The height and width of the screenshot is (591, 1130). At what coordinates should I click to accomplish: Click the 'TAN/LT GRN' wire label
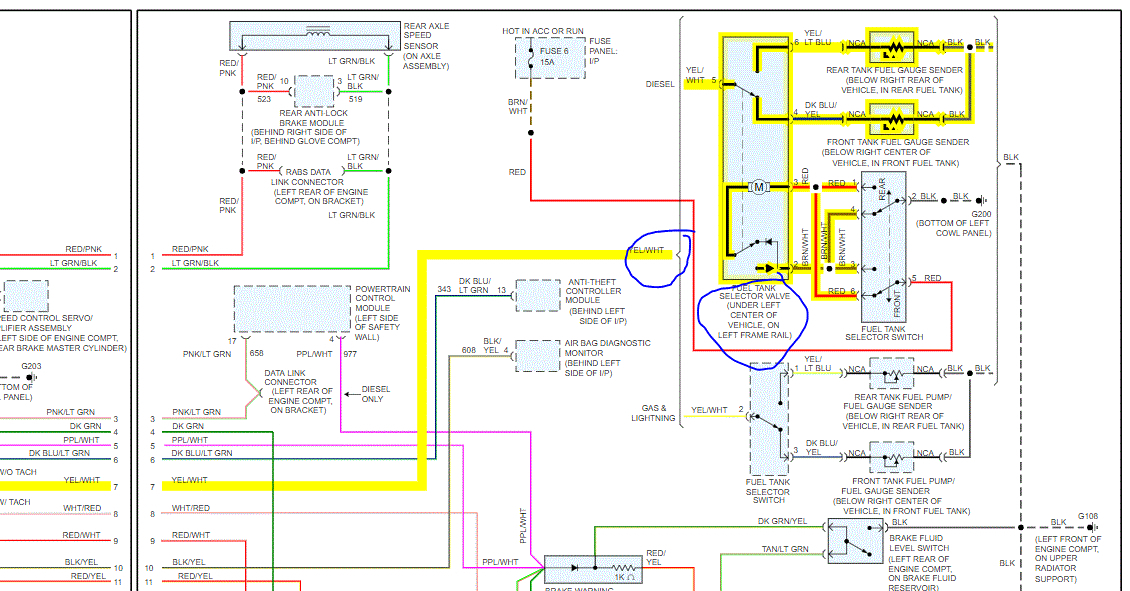tap(785, 549)
